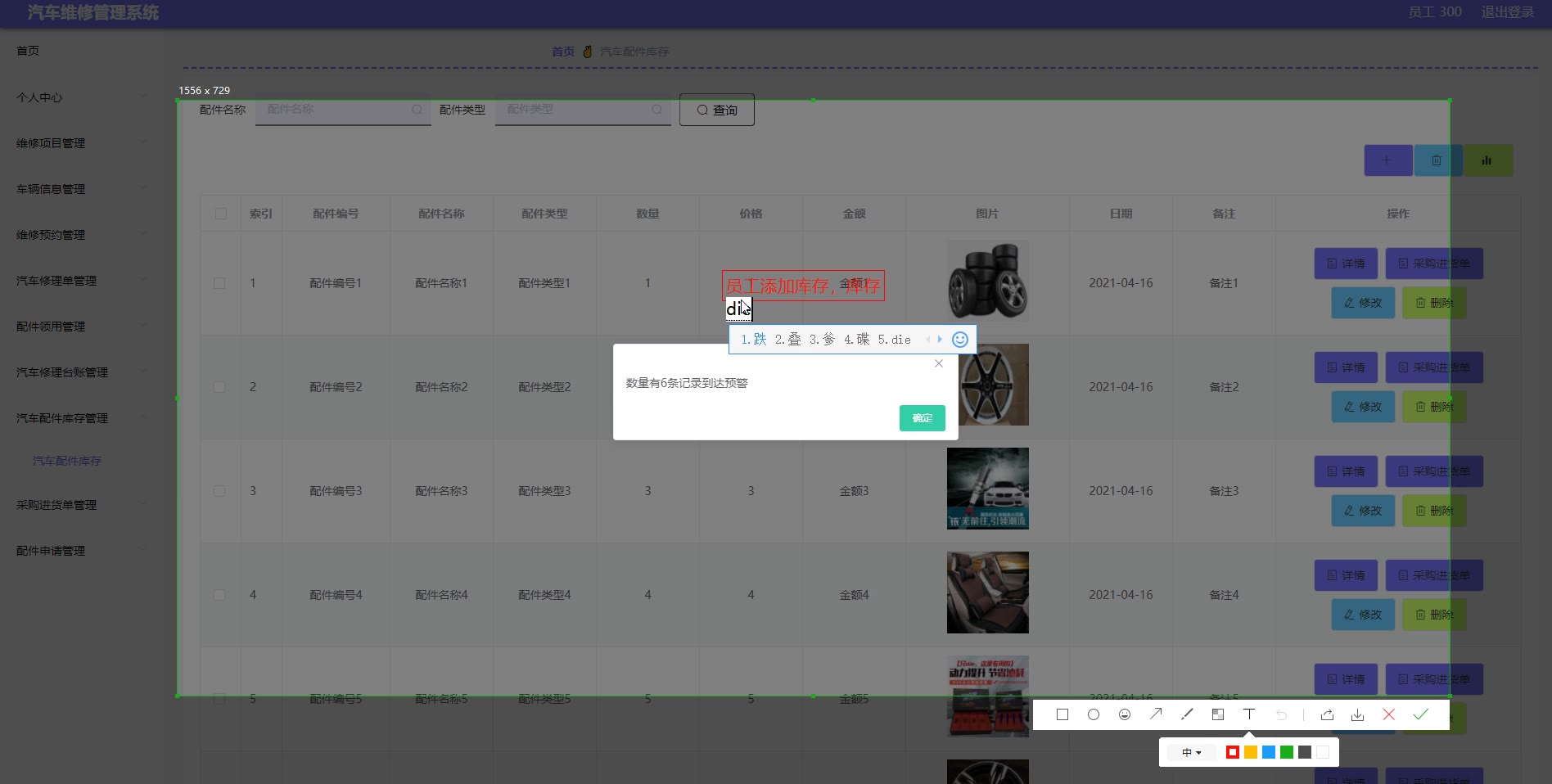
Task: Check the checkbox for row 2
Action: click(x=219, y=387)
